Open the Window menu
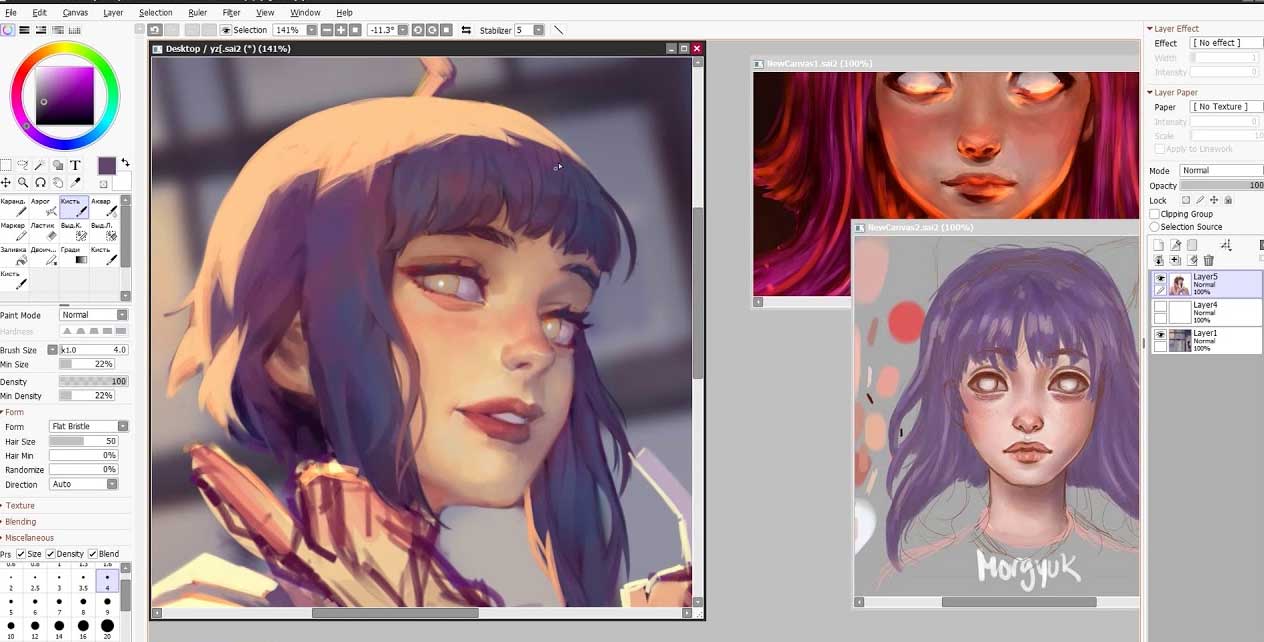Screen dimensions: 1264x642 pyautogui.click(x=304, y=12)
